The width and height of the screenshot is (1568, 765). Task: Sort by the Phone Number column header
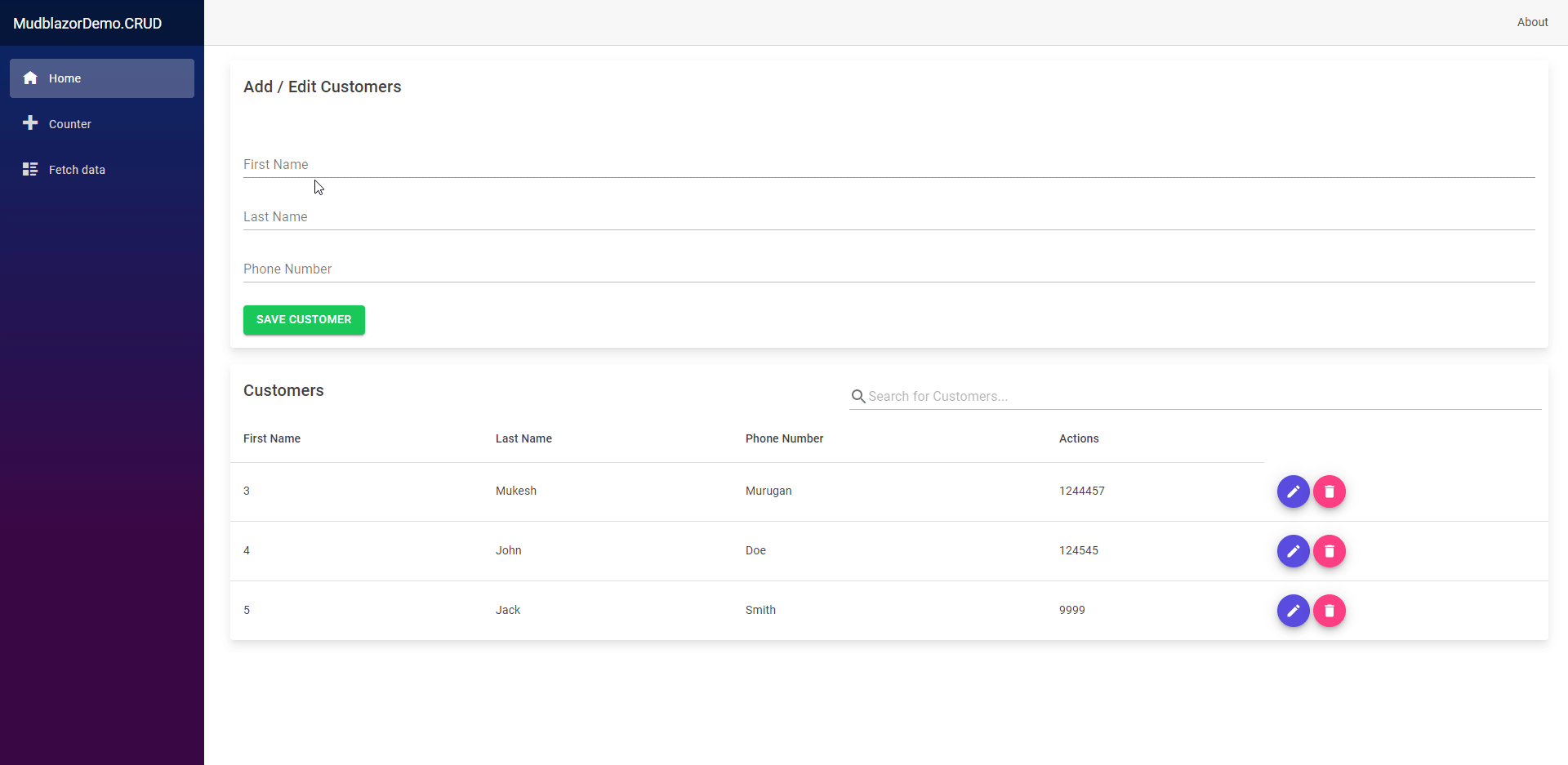click(x=784, y=438)
